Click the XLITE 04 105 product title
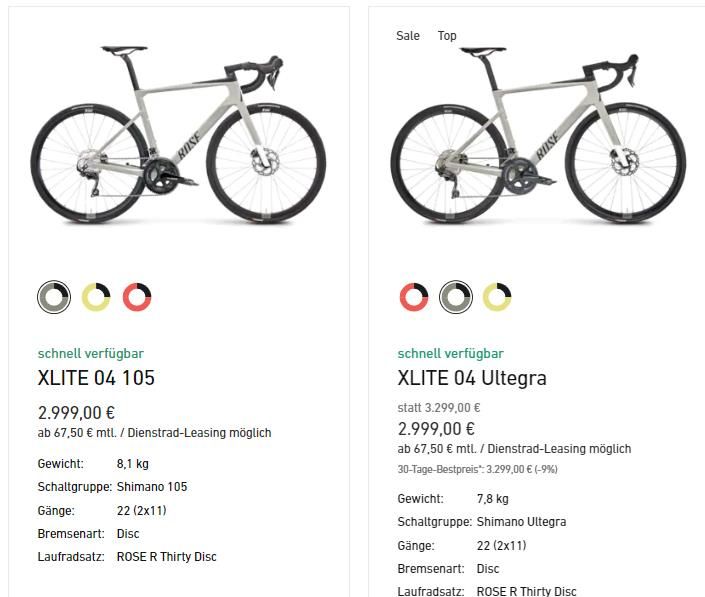 coord(96,378)
